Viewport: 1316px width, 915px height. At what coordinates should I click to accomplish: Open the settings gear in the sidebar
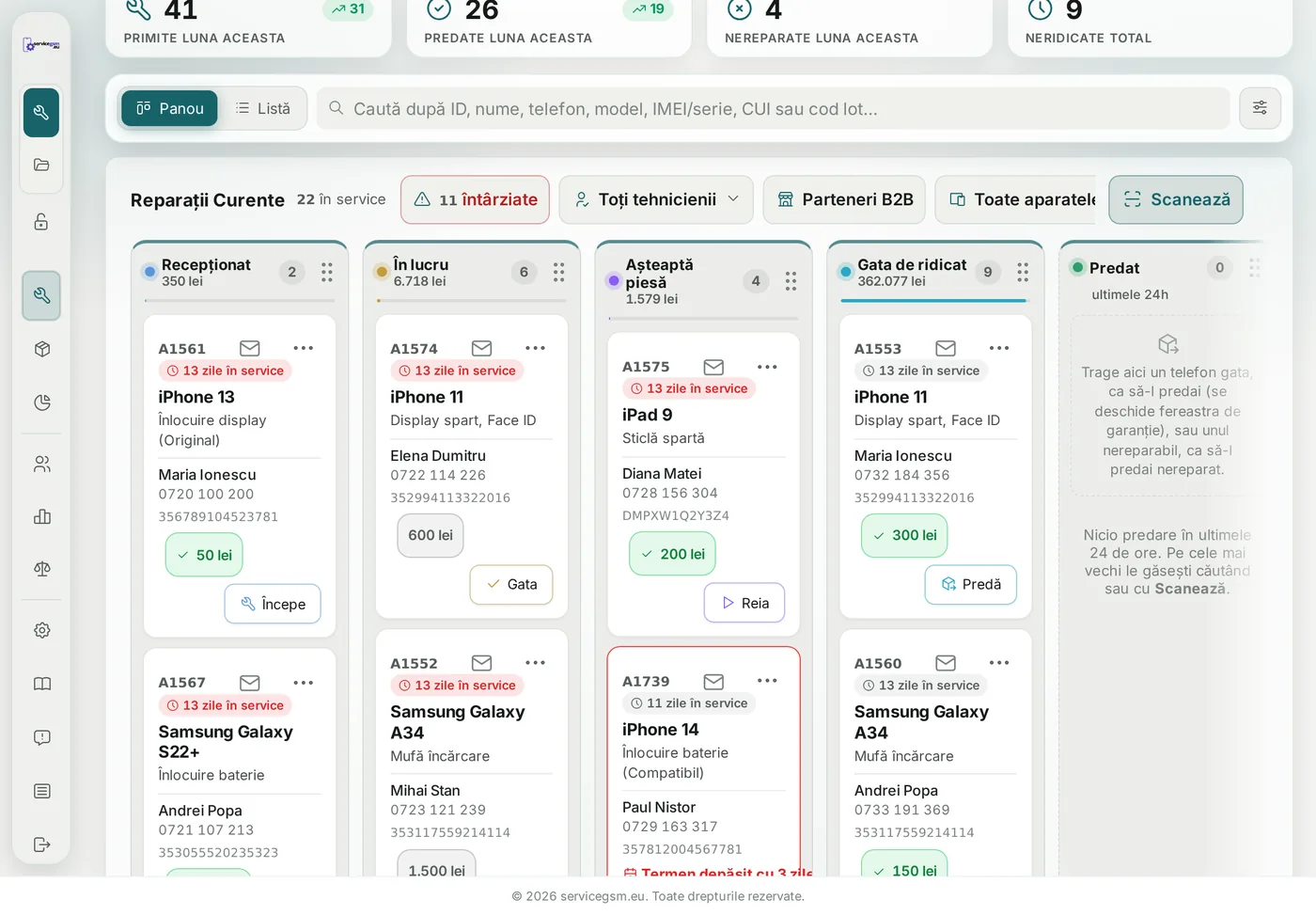[41, 630]
